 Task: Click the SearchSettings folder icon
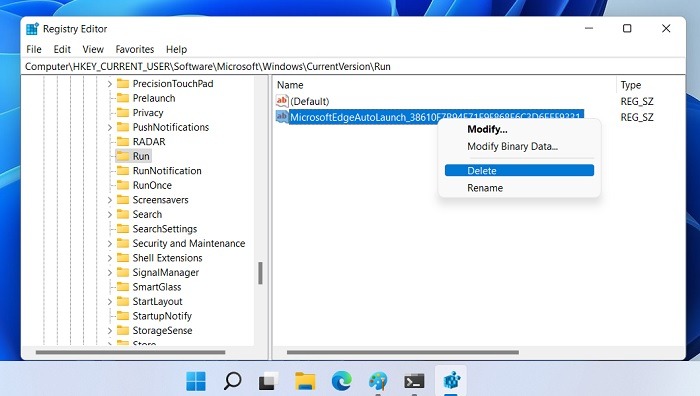point(123,229)
